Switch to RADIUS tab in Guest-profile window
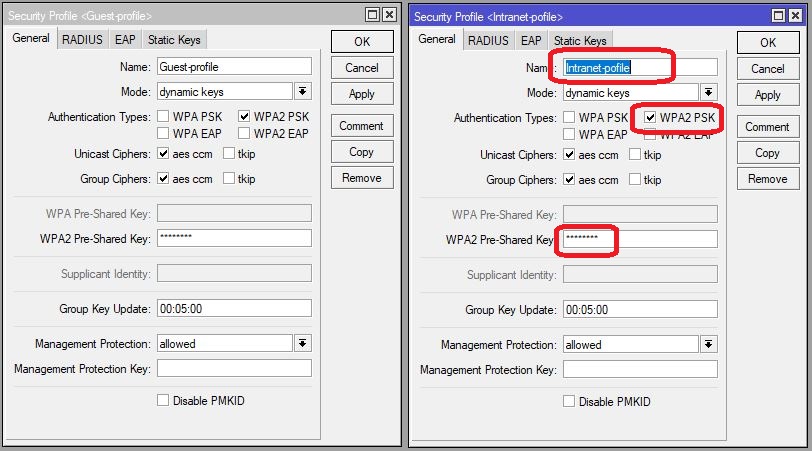 [81, 40]
